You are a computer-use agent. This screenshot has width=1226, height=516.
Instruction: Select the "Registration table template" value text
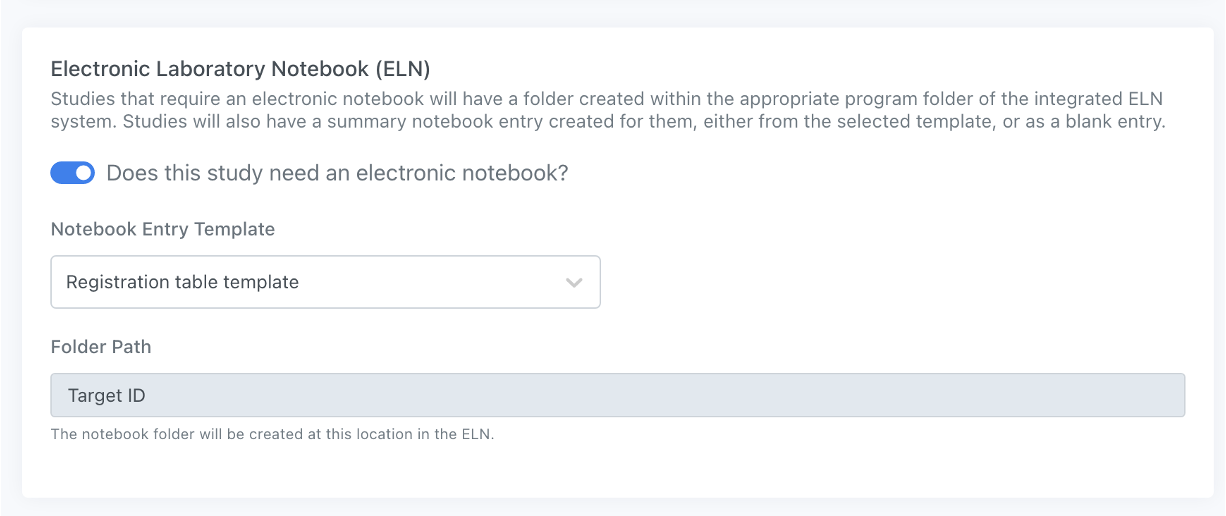point(182,282)
